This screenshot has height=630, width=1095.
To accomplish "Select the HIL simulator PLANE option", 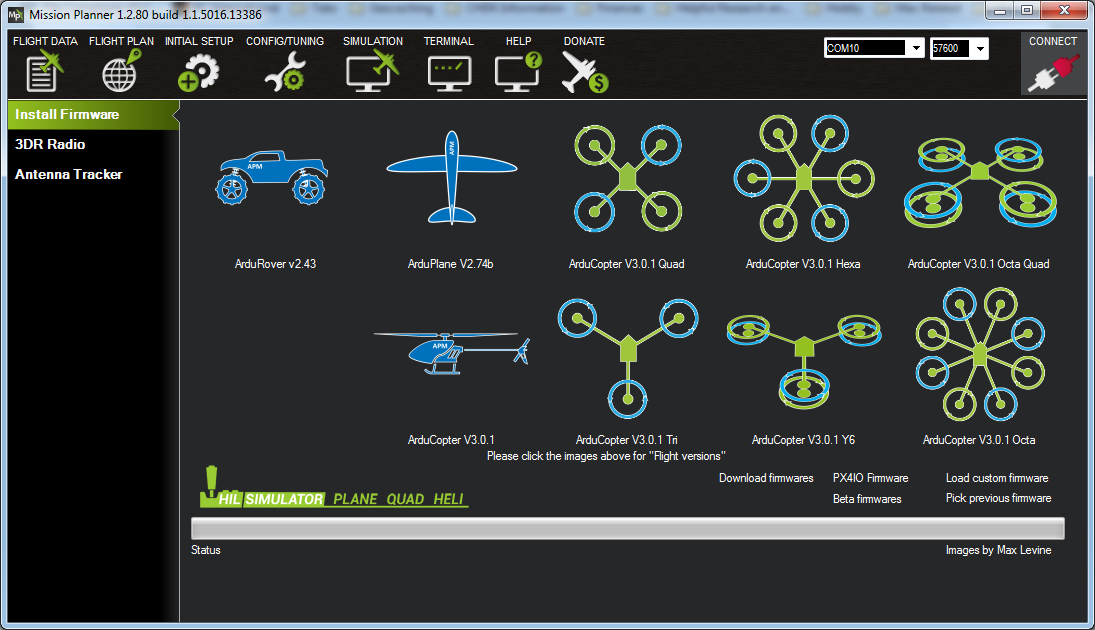I will coord(355,499).
